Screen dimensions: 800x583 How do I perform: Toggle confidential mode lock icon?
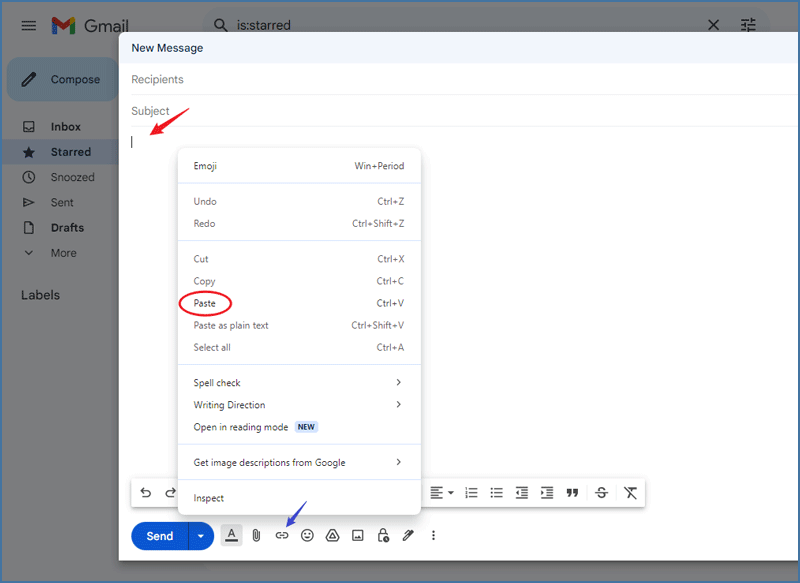tap(383, 536)
